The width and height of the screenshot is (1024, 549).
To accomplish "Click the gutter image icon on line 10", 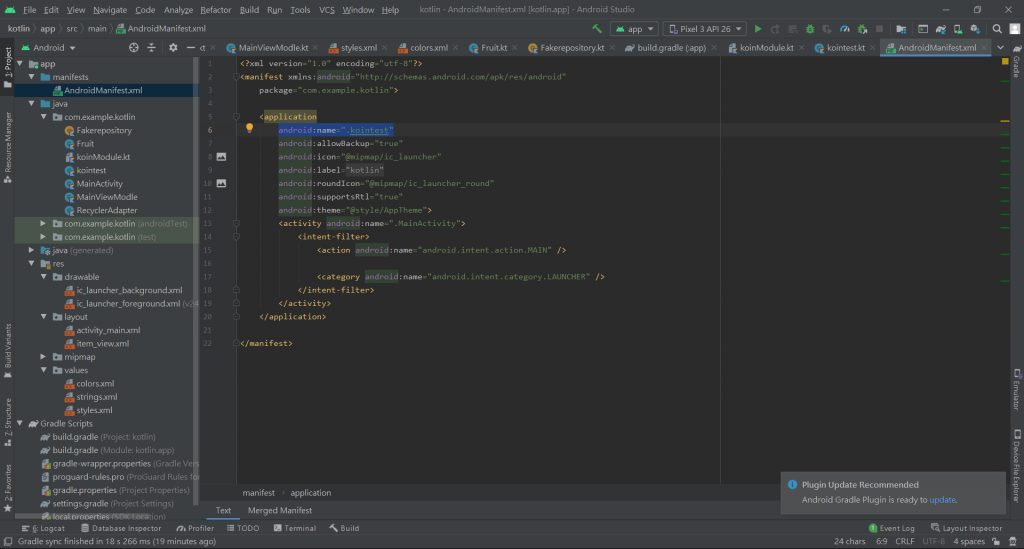I will click(x=221, y=183).
